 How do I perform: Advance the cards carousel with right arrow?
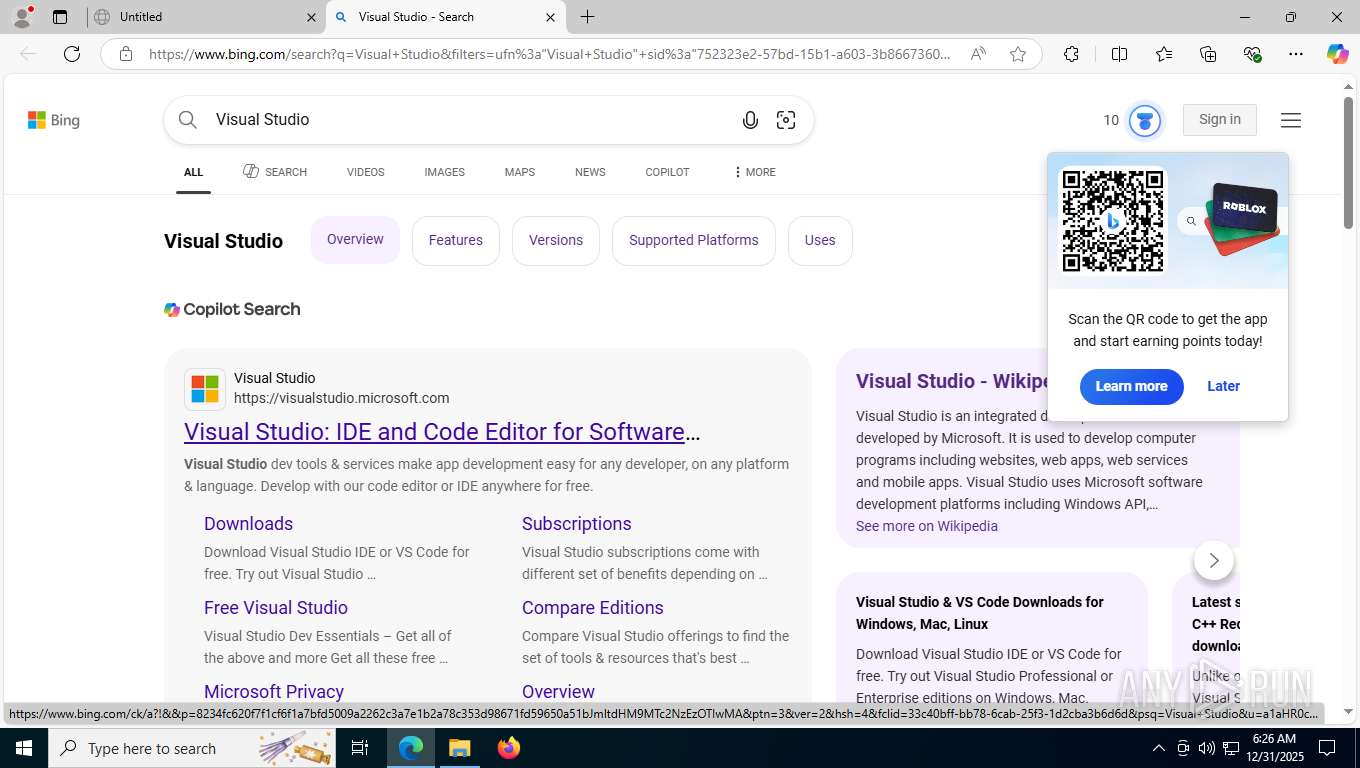1214,560
